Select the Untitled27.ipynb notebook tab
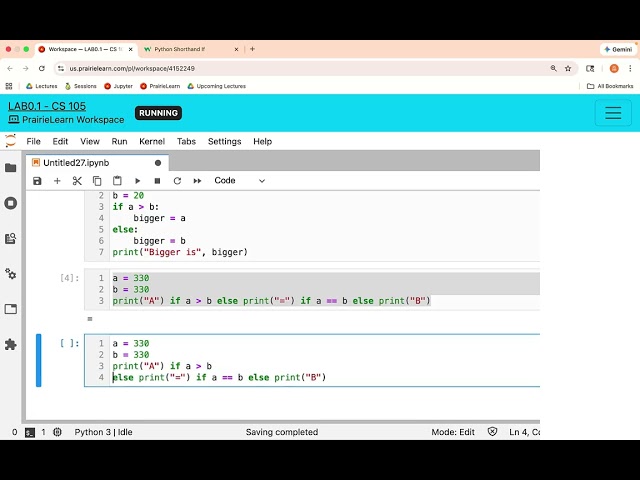Screen dimensions: 640x480 coord(97,163)
